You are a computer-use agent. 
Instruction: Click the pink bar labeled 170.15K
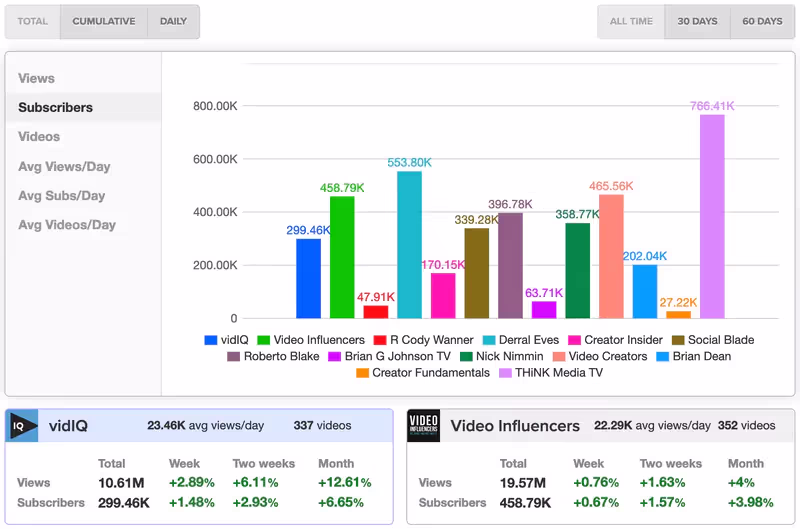pyautogui.click(x=443, y=296)
